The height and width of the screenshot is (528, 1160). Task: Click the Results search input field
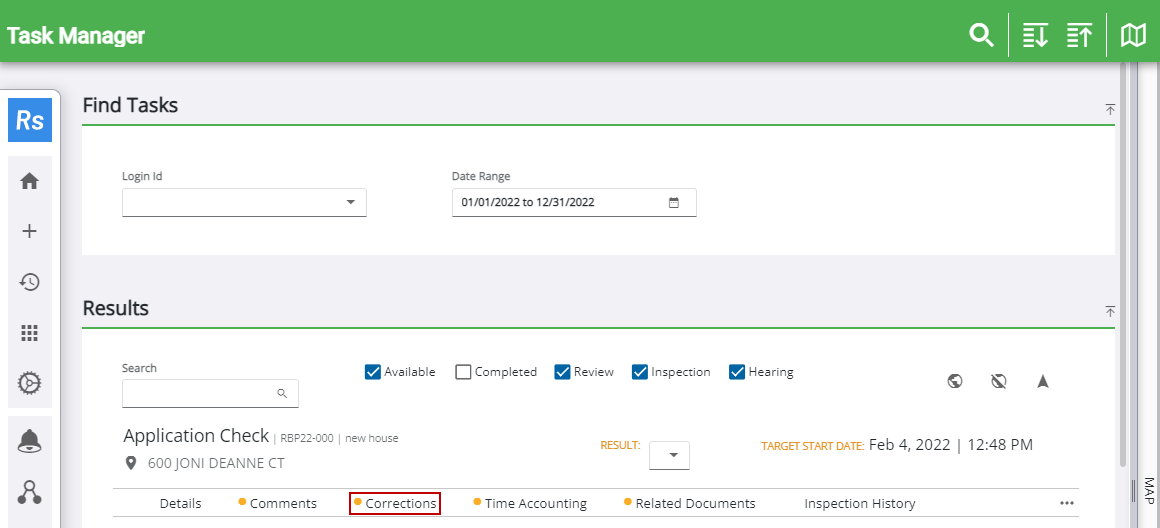pos(200,394)
